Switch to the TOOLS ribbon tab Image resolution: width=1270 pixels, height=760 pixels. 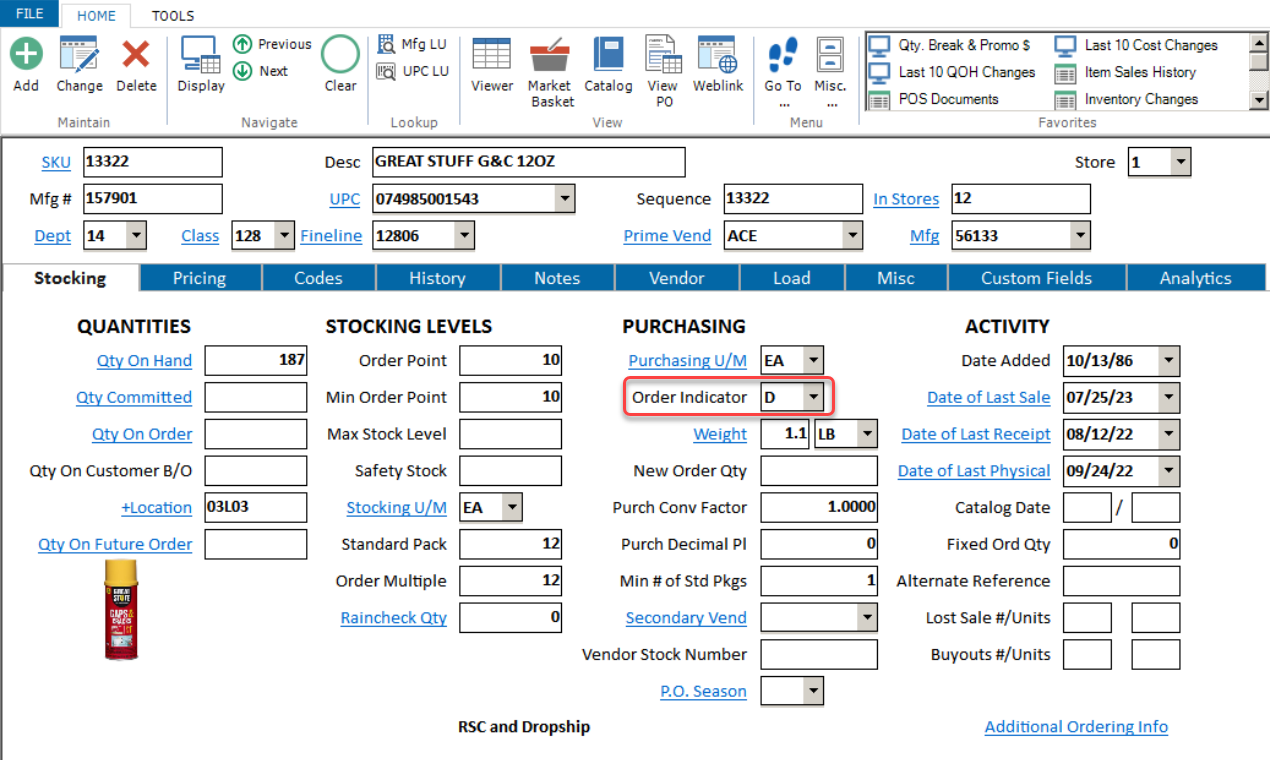[173, 16]
